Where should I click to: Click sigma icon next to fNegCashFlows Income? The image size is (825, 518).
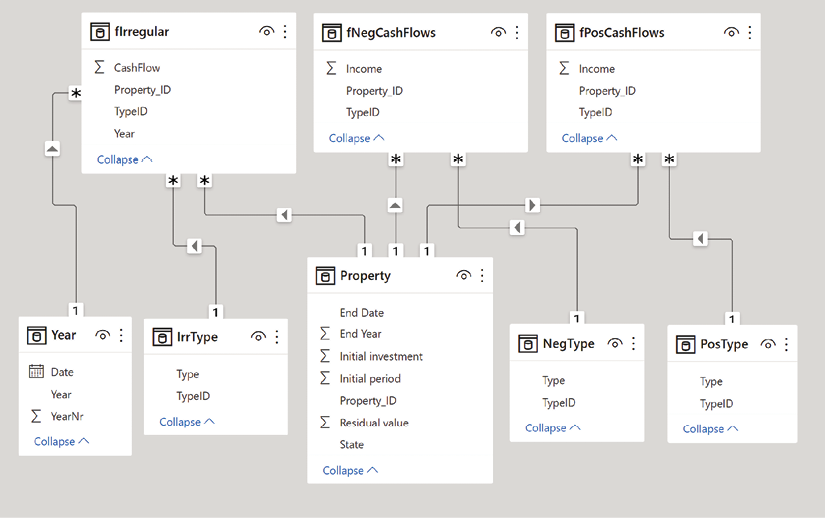point(331,68)
